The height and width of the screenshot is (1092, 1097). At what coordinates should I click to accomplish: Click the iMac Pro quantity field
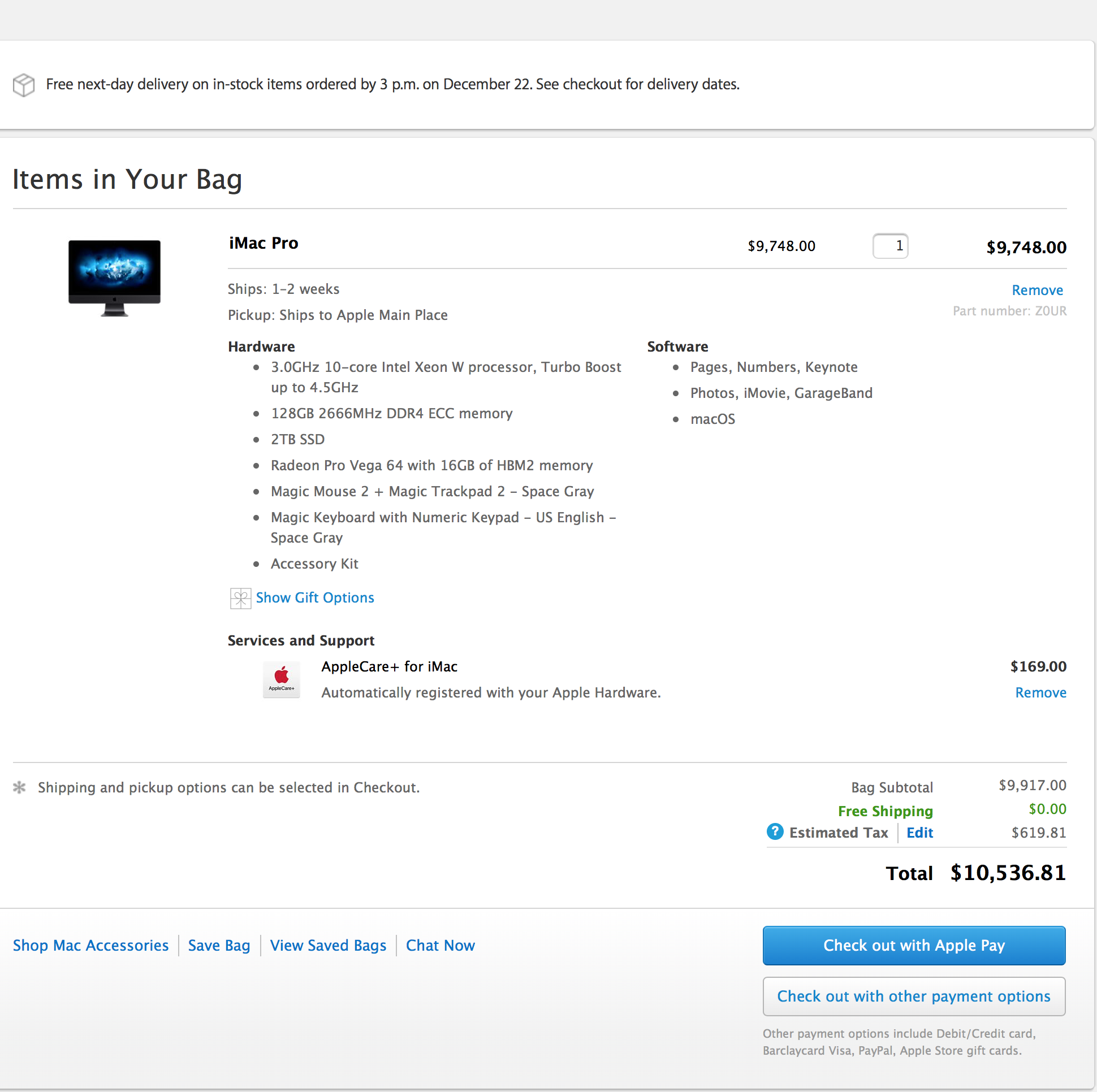(889, 246)
